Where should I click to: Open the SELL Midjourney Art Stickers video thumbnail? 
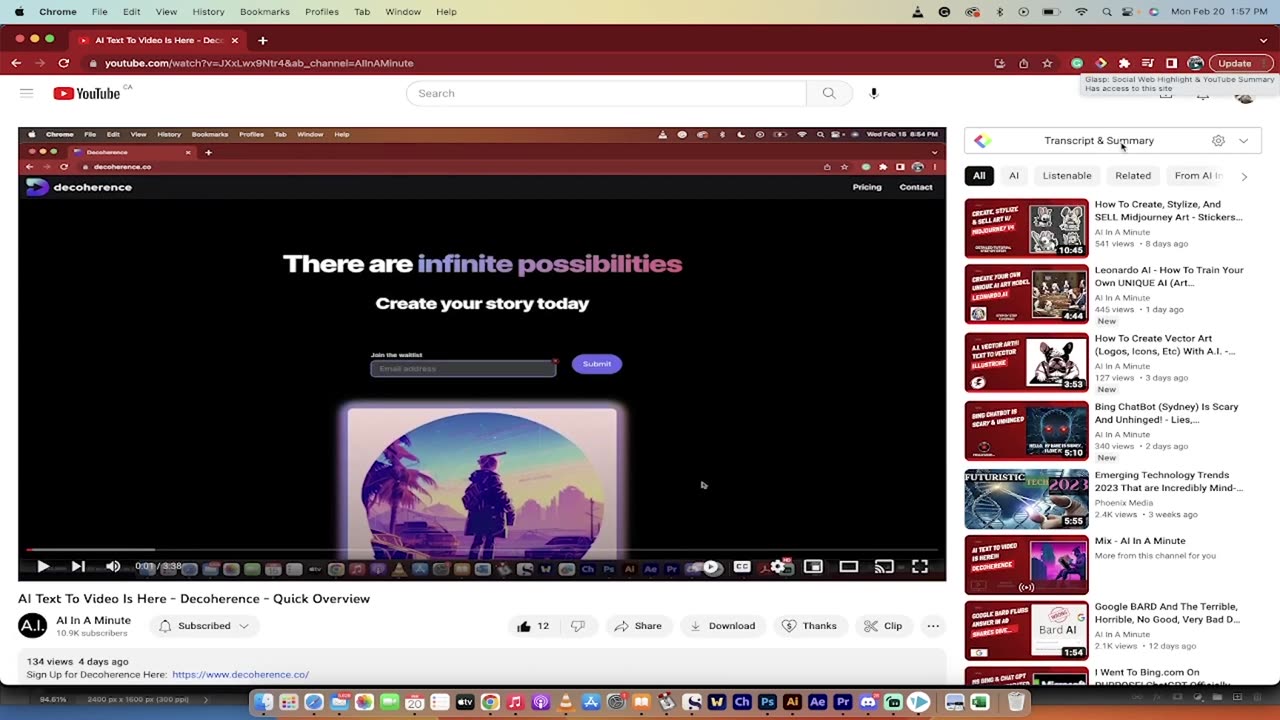(x=1026, y=228)
